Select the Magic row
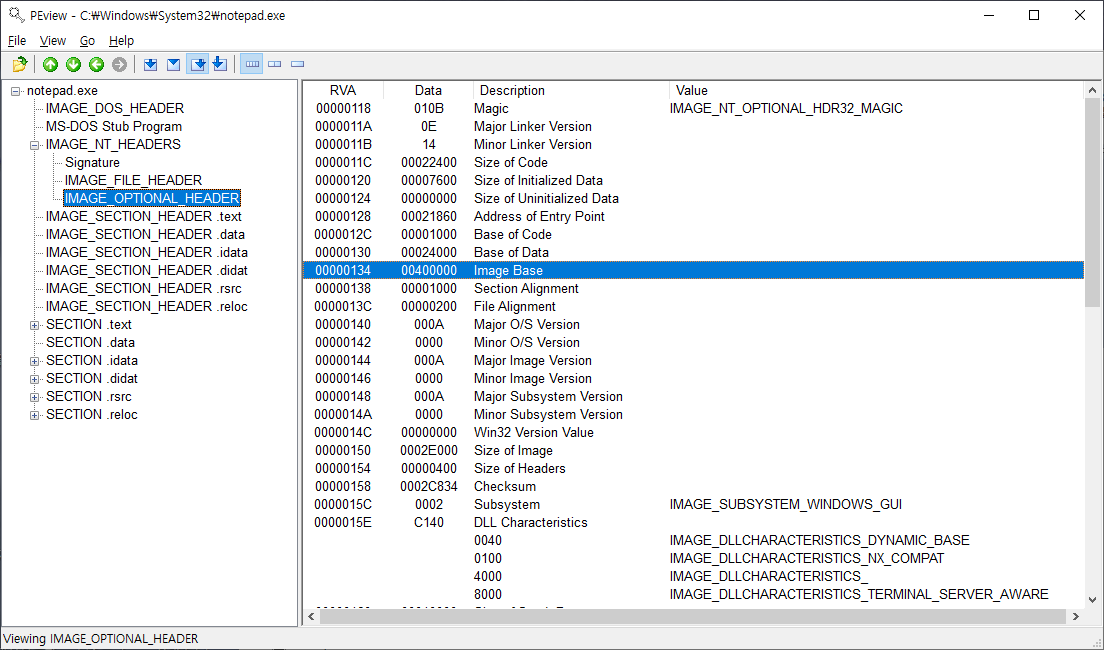The image size is (1104, 650). click(x=694, y=108)
